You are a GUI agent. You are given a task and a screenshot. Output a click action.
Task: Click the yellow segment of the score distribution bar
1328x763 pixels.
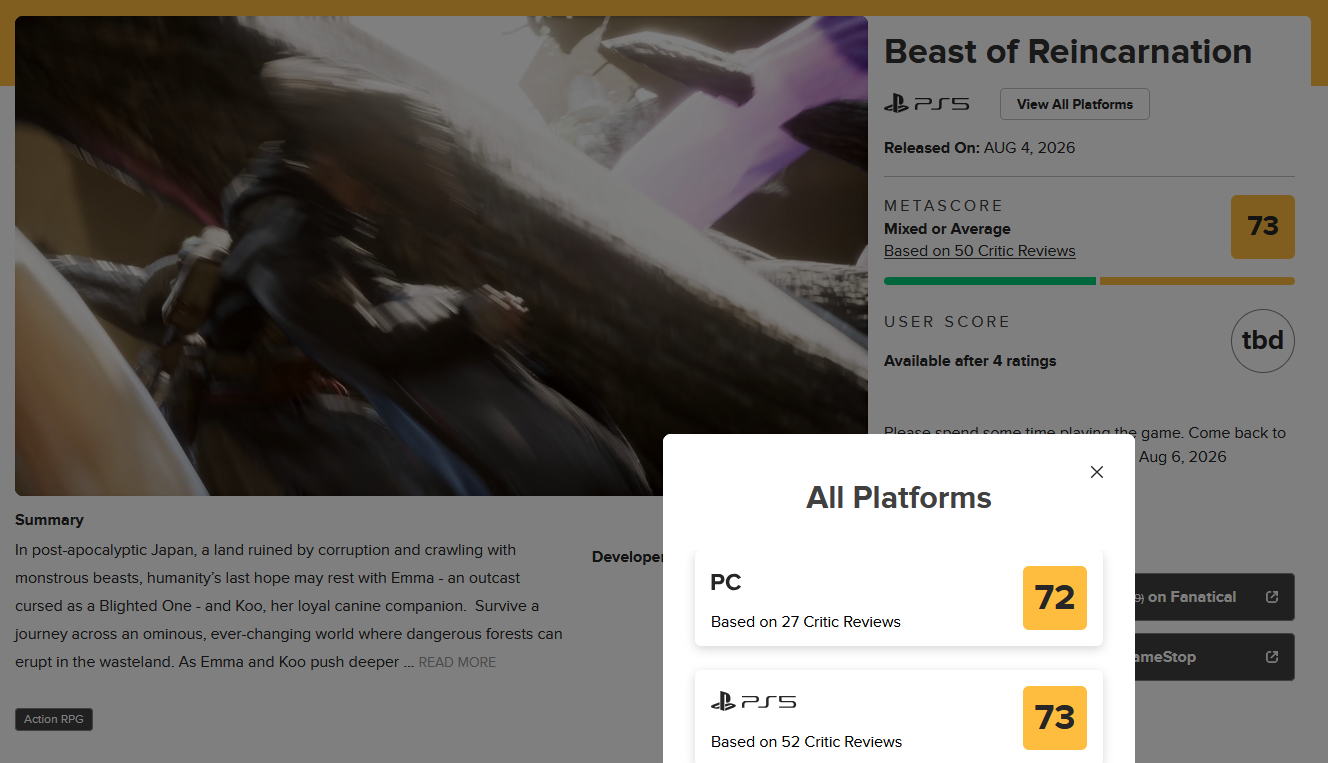pos(1197,281)
